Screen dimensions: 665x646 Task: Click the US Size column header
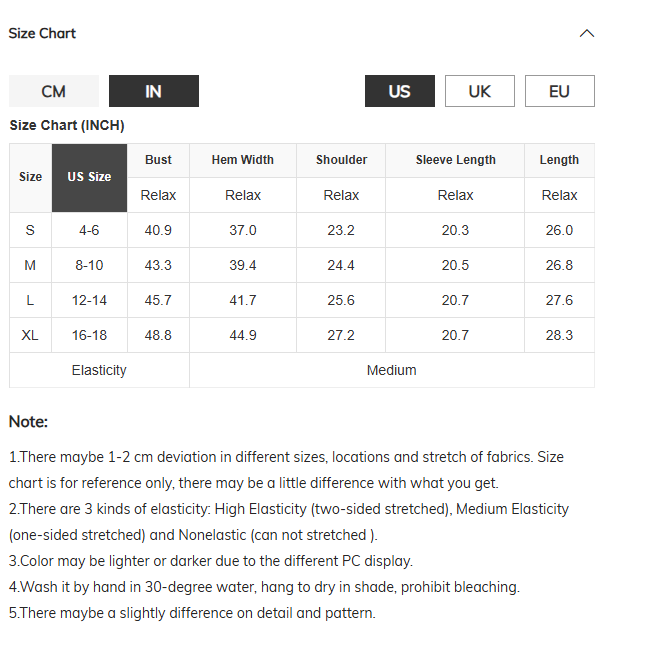[89, 178]
